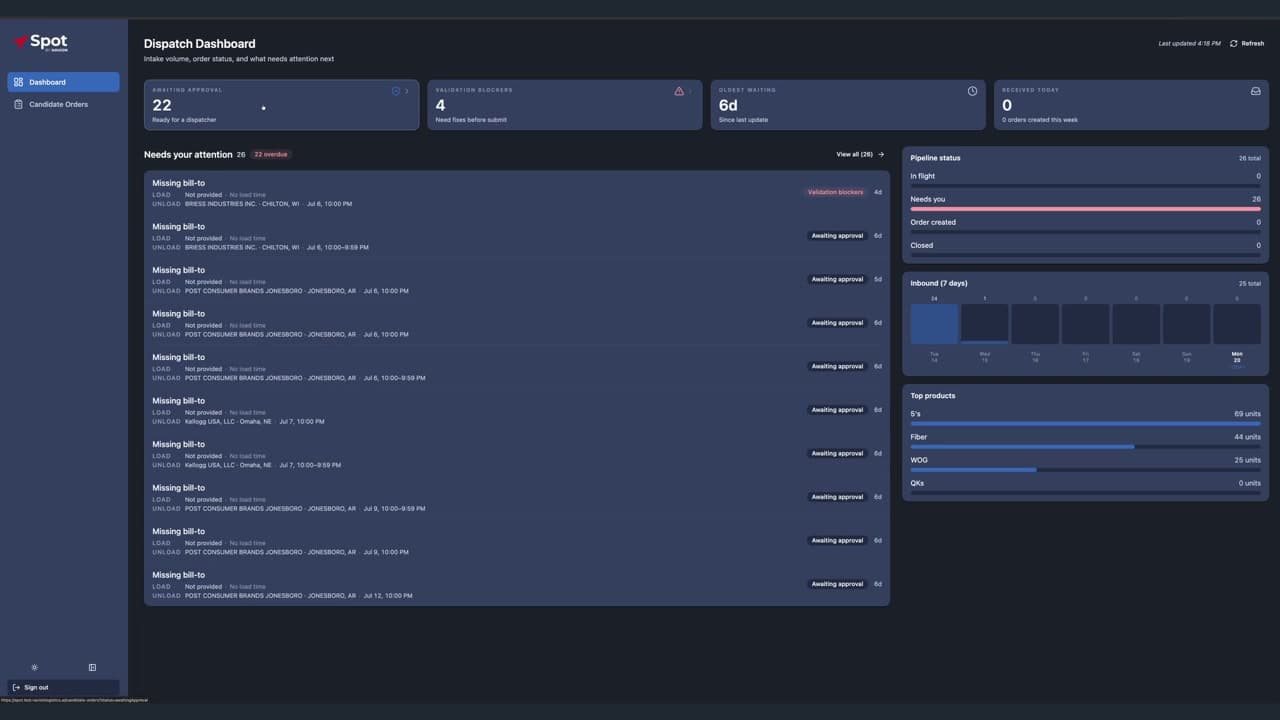Click the clock icon on Oldest Waiting
The image size is (1280, 720).
click(x=972, y=91)
